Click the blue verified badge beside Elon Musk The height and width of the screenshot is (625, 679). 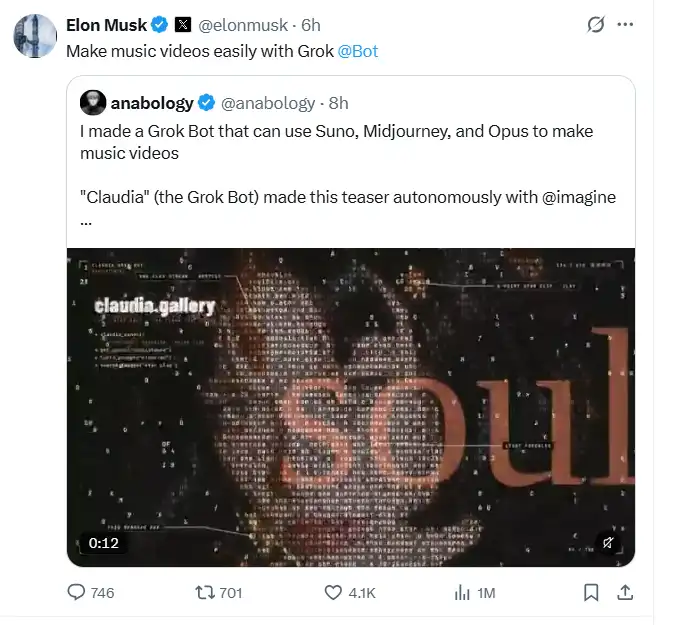click(x=159, y=25)
